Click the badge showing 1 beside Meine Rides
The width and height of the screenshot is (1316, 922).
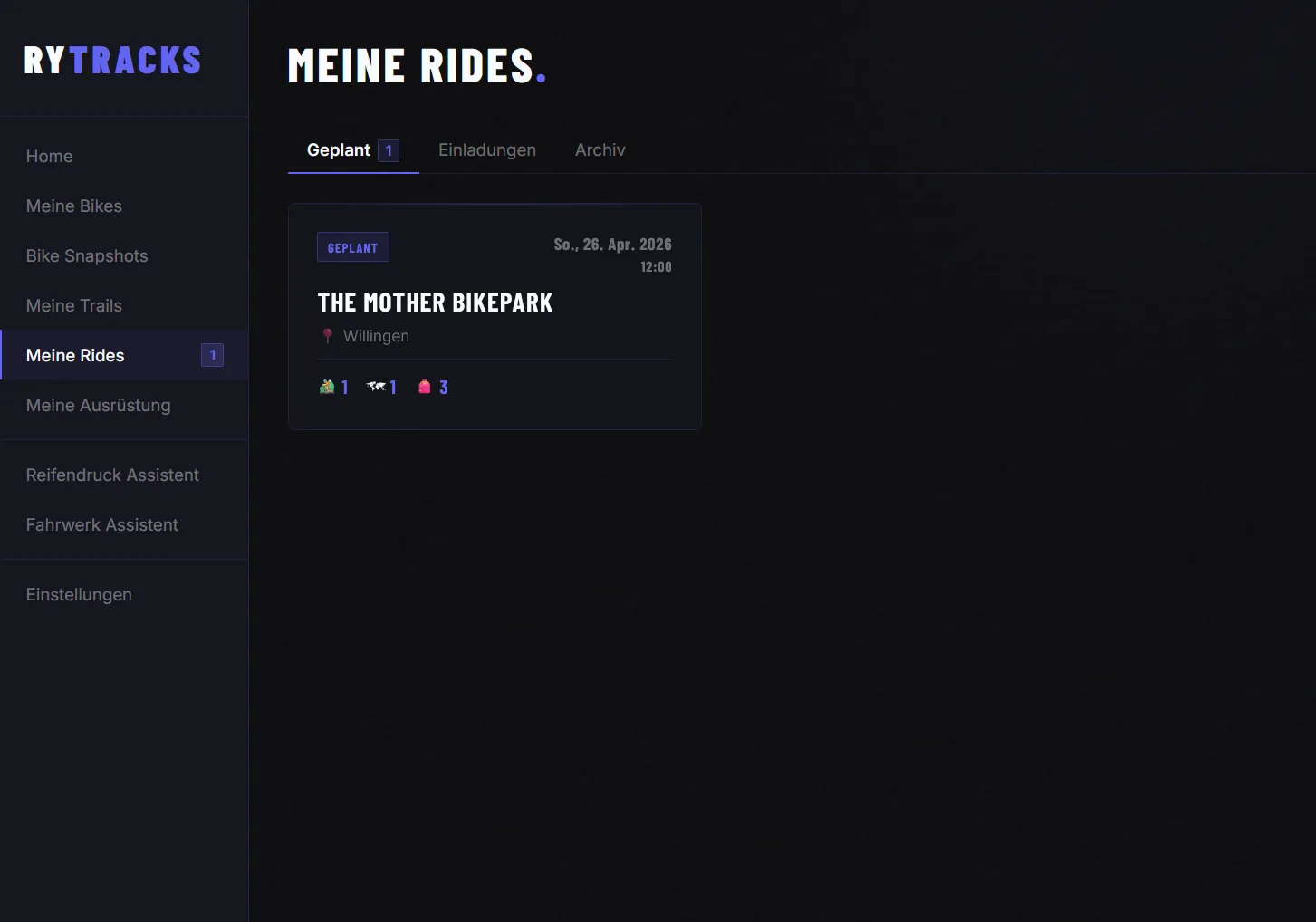212,355
